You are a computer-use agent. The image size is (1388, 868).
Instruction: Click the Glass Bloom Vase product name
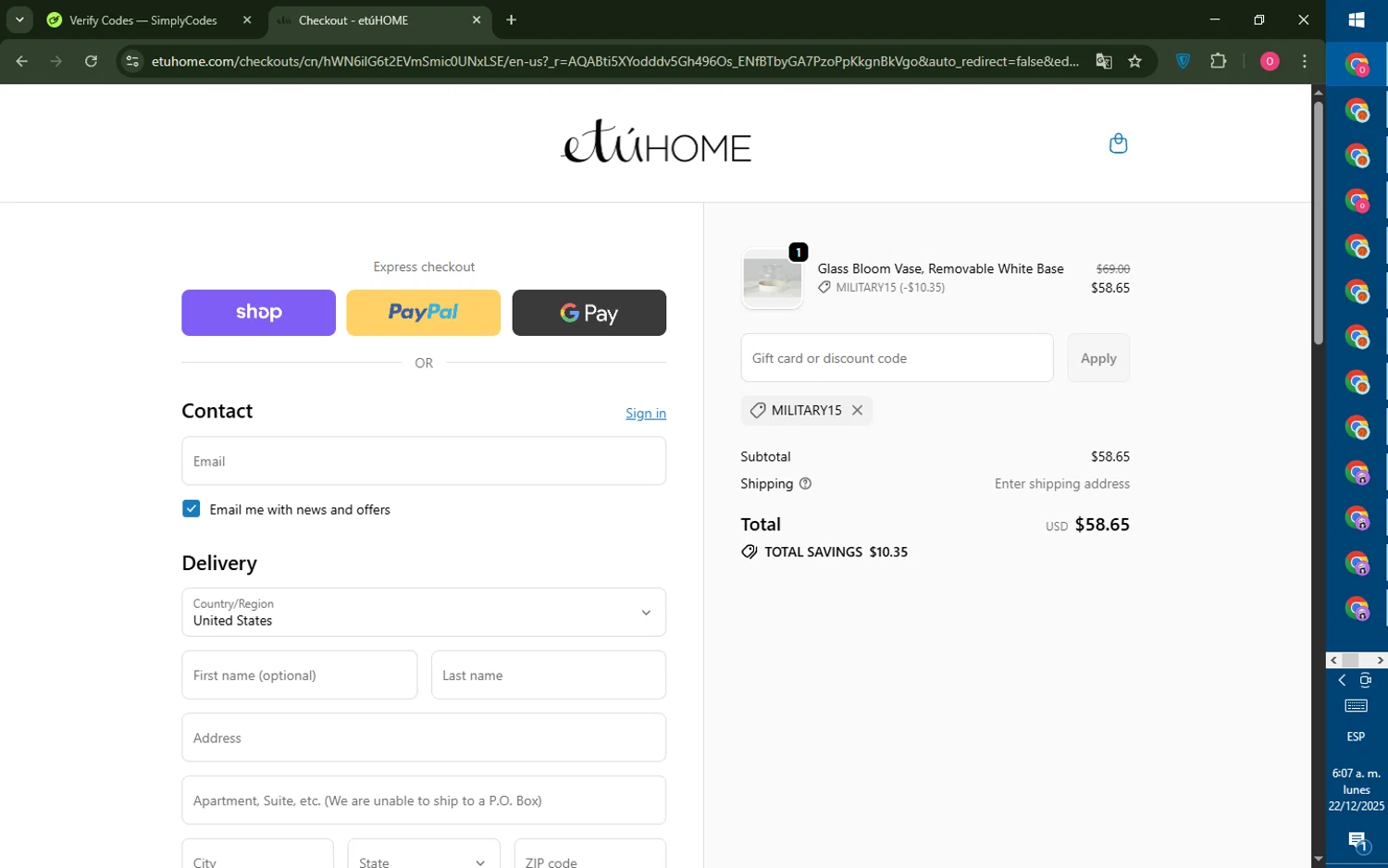click(x=940, y=268)
